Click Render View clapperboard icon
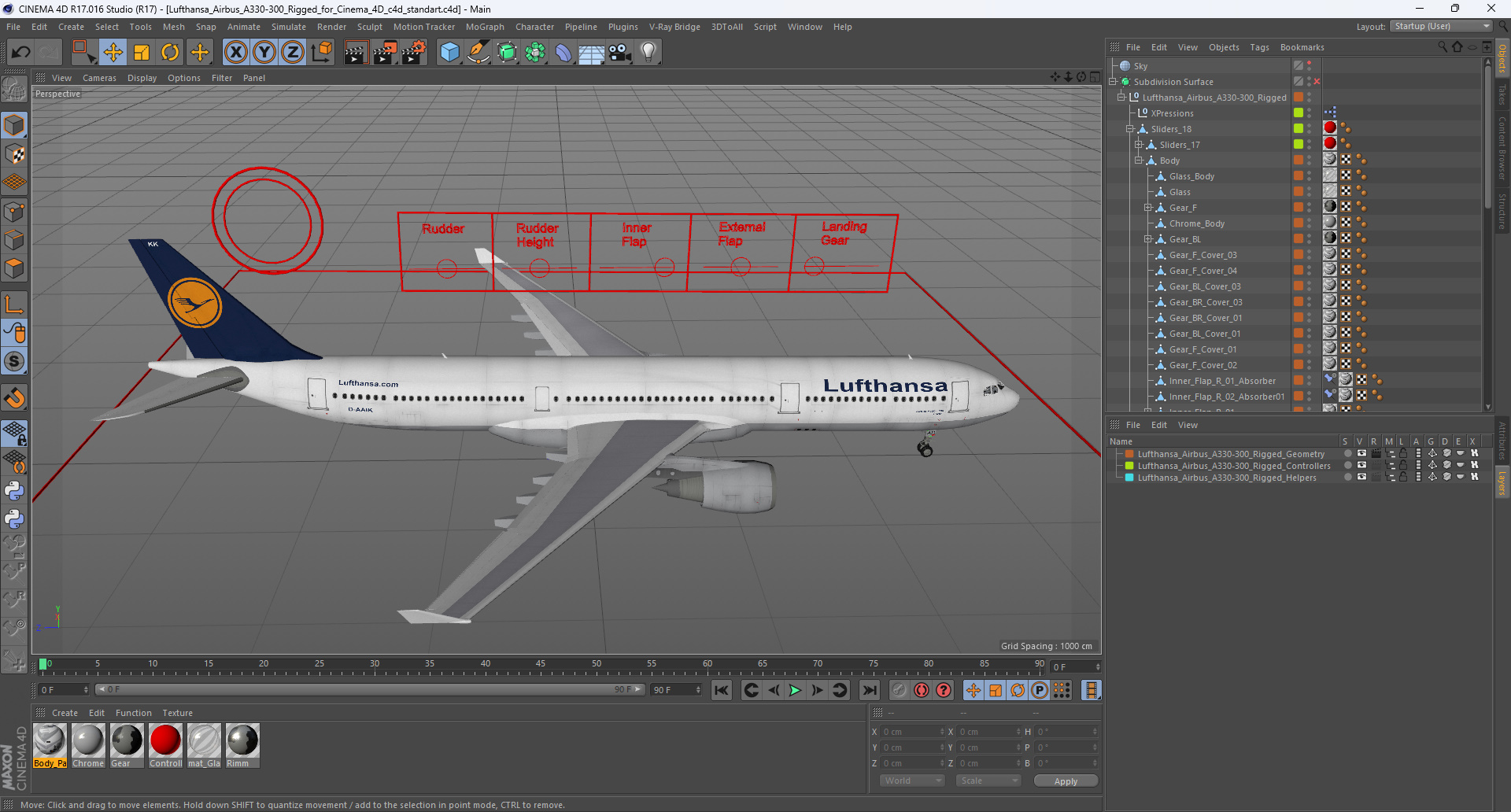The width and height of the screenshot is (1511, 812). click(x=356, y=53)
